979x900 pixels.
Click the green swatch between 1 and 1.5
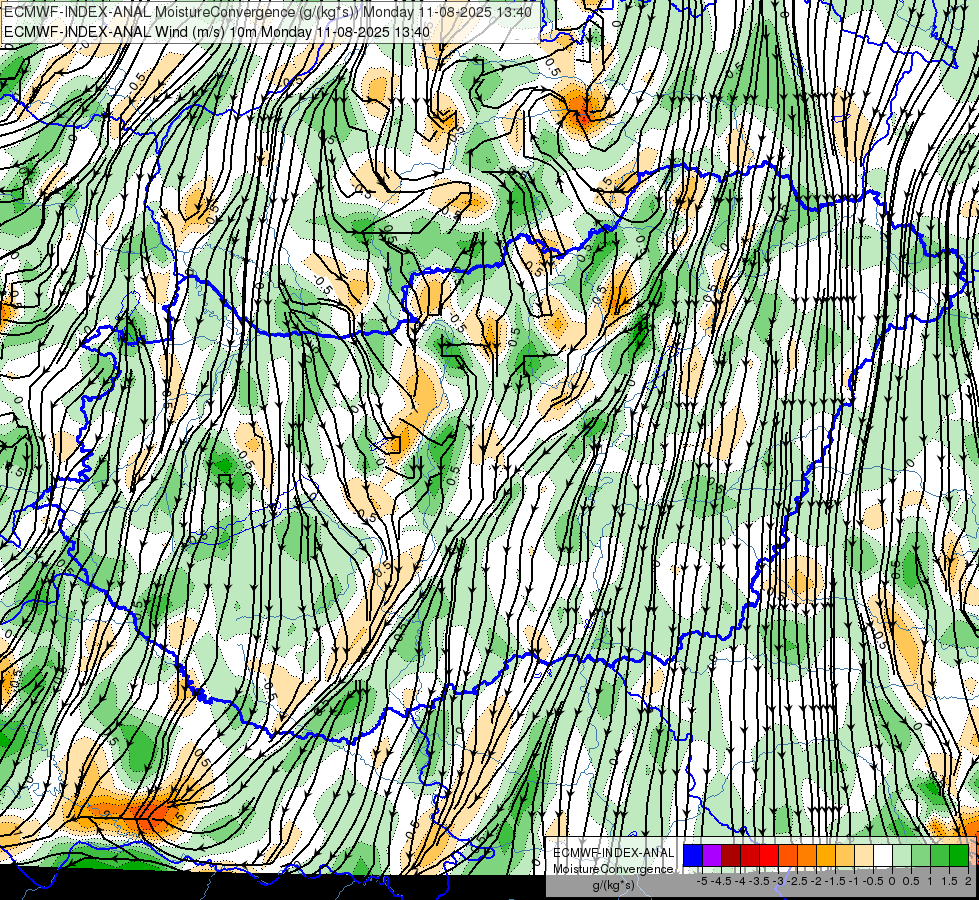[x=940, y=856]
